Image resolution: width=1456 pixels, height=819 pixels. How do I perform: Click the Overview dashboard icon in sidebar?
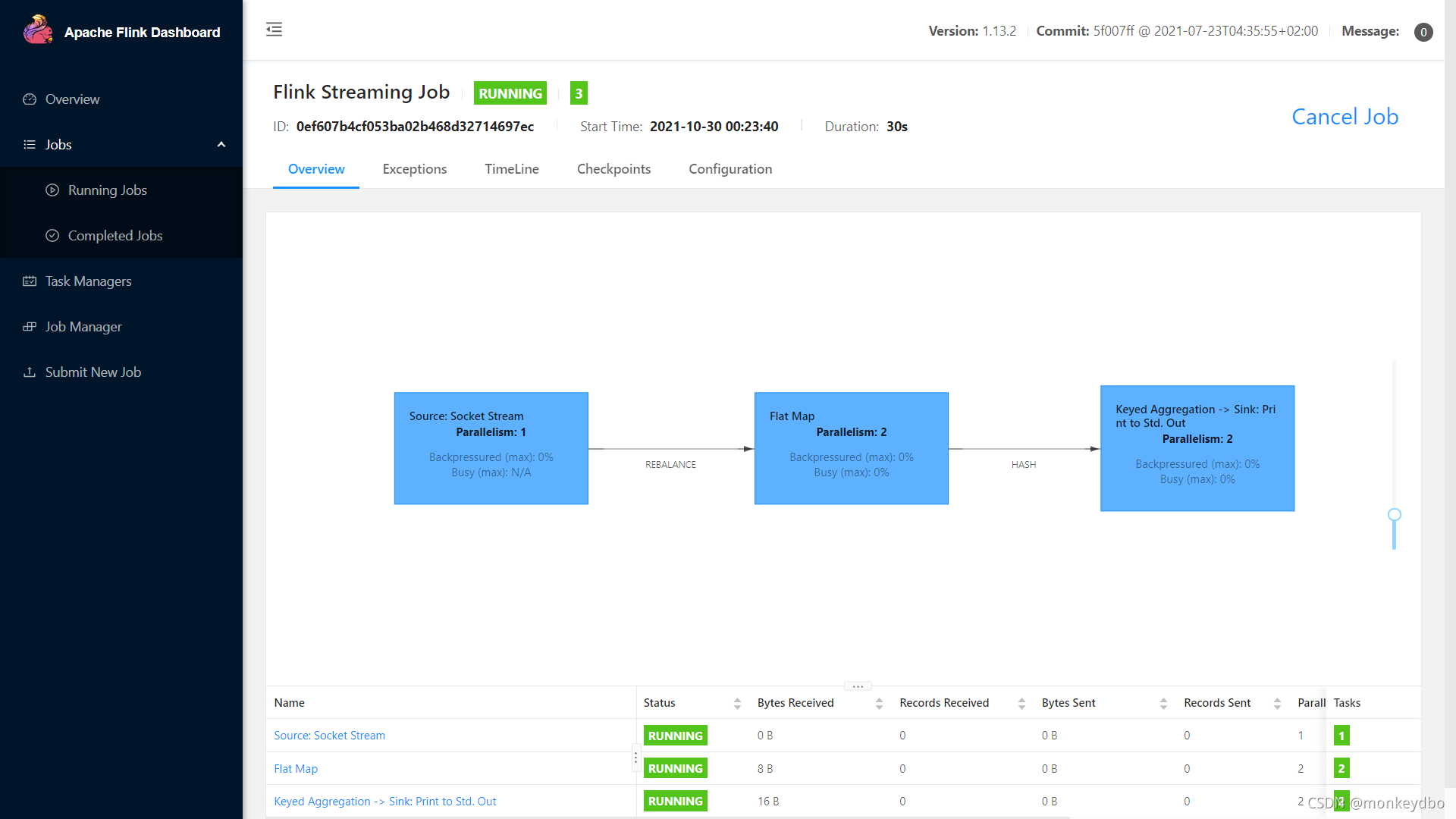(30, 99)
